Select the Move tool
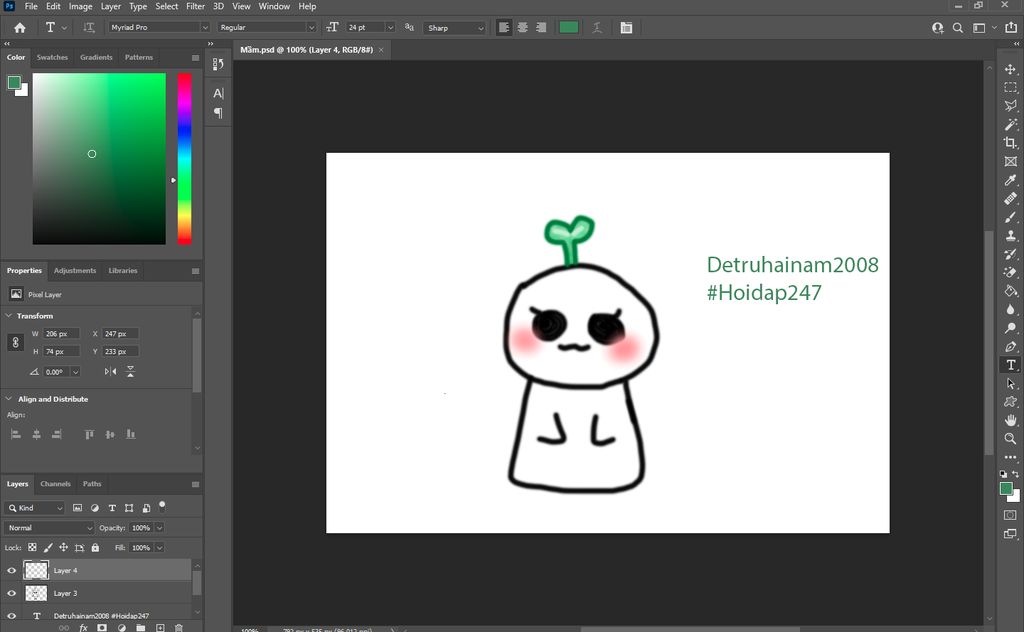1024x632 pixels. tap(1010, 70)
